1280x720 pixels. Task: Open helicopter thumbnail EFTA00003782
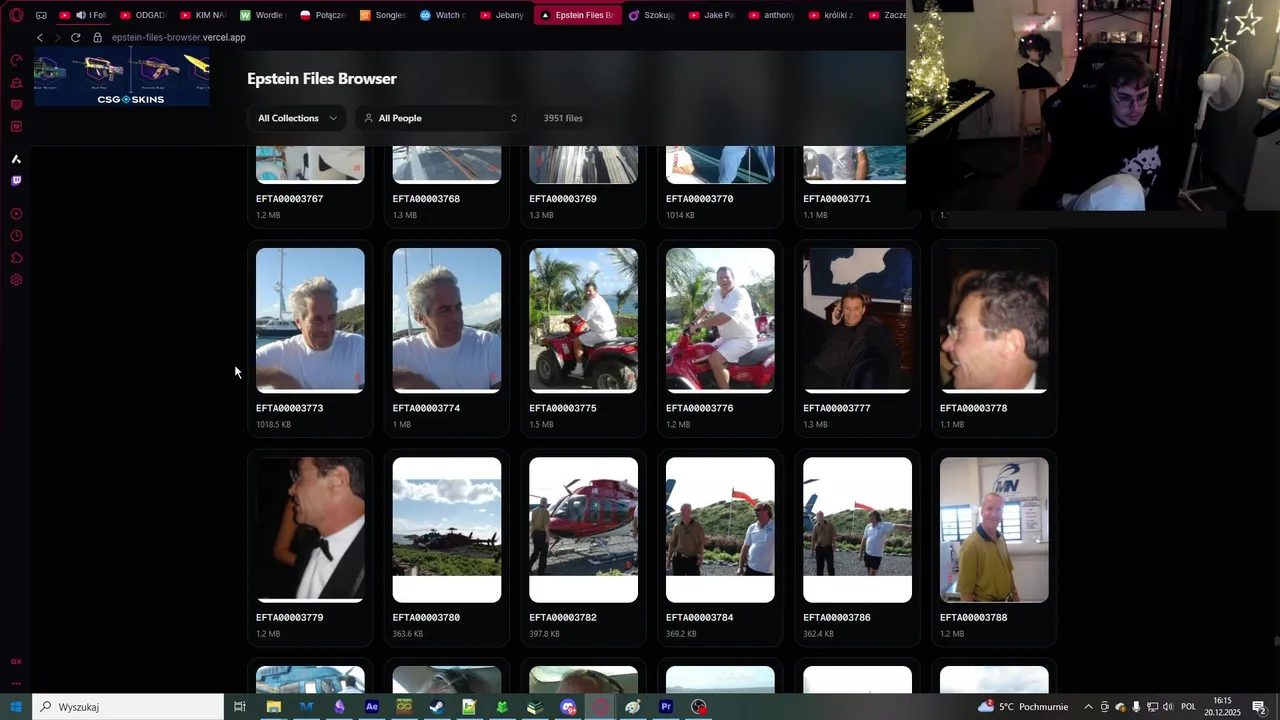click(583, 530)
